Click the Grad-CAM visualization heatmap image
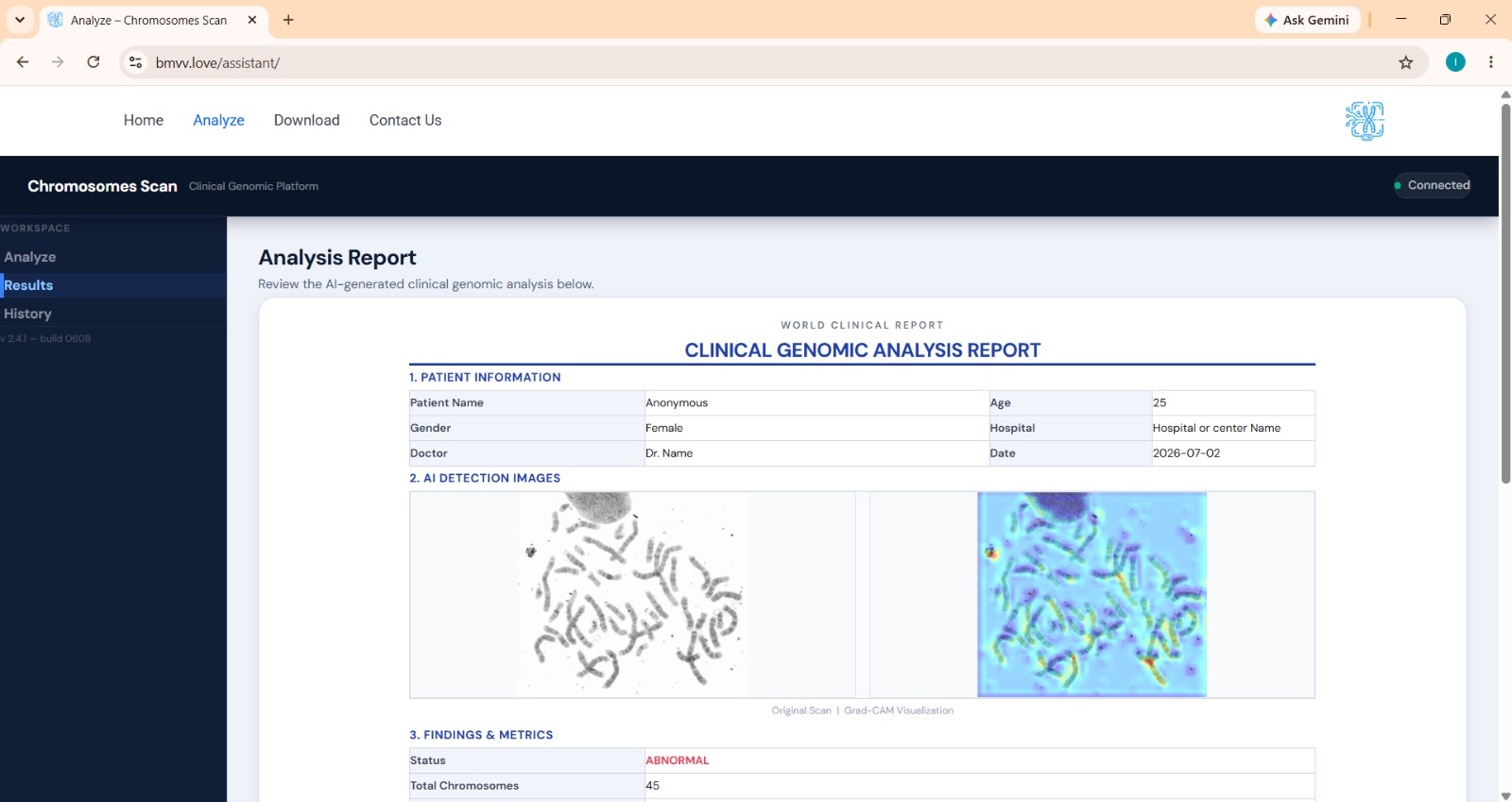This screenshot has height=802, width=1512. pos(1091,594)
